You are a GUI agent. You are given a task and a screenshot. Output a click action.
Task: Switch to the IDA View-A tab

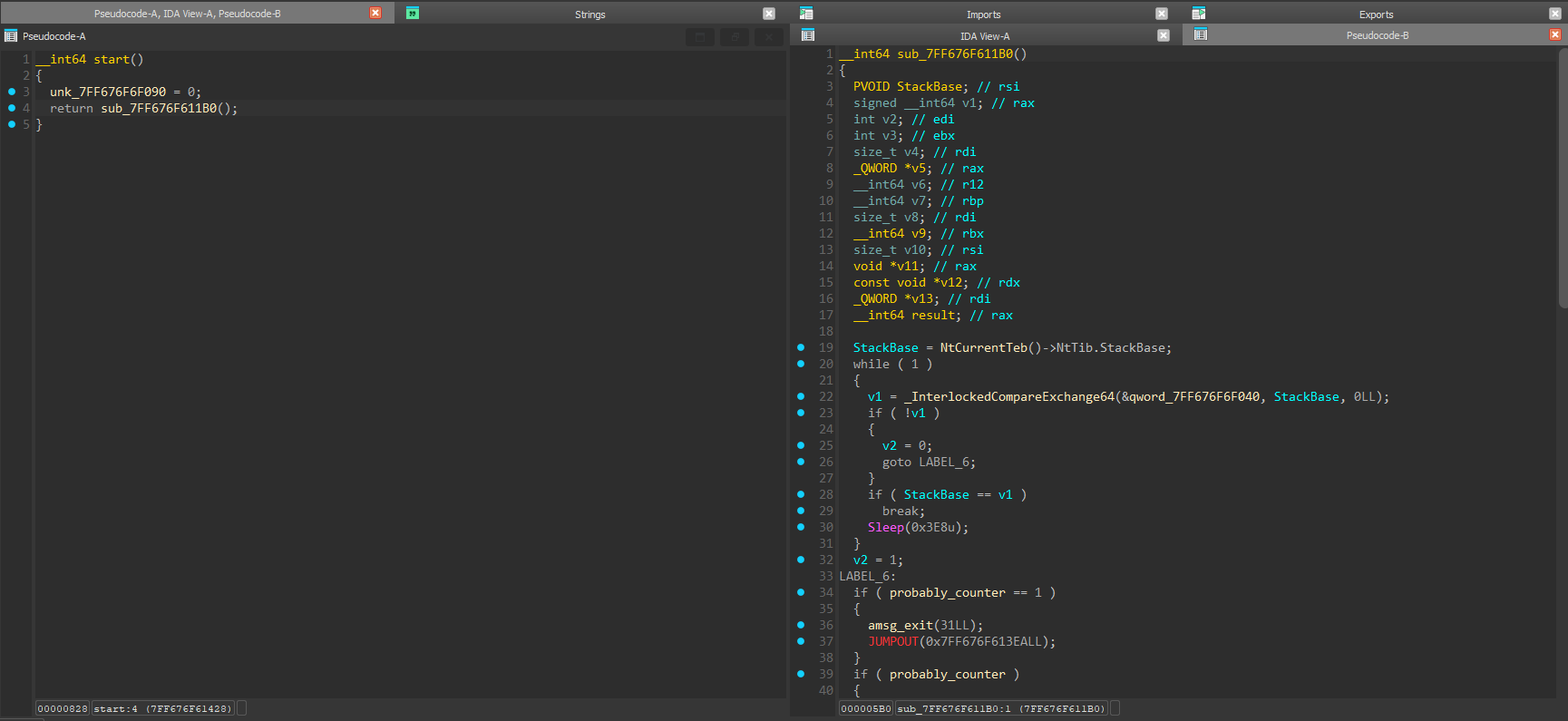985,36
